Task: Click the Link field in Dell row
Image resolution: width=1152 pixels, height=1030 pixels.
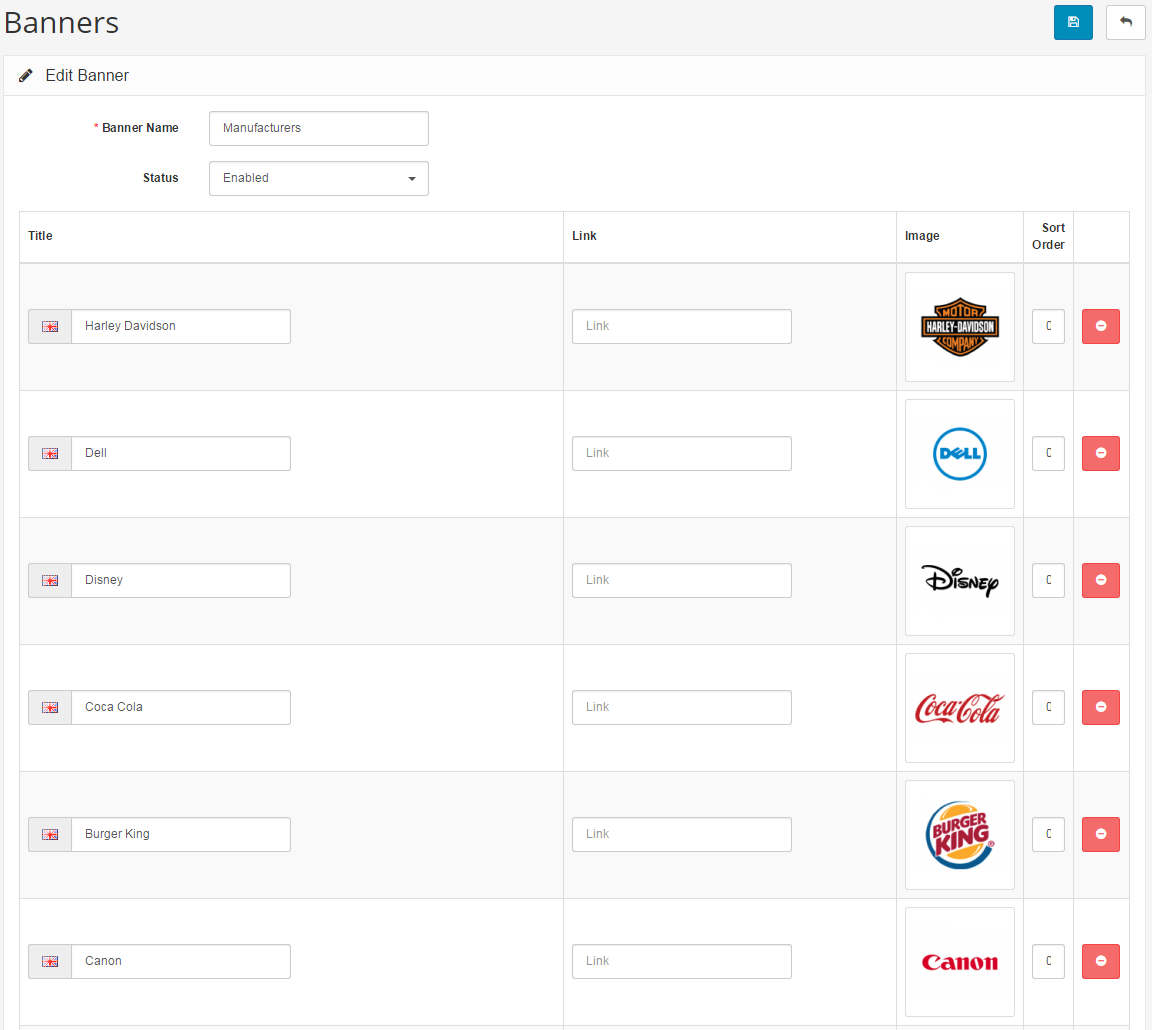Action: point(682,453)
